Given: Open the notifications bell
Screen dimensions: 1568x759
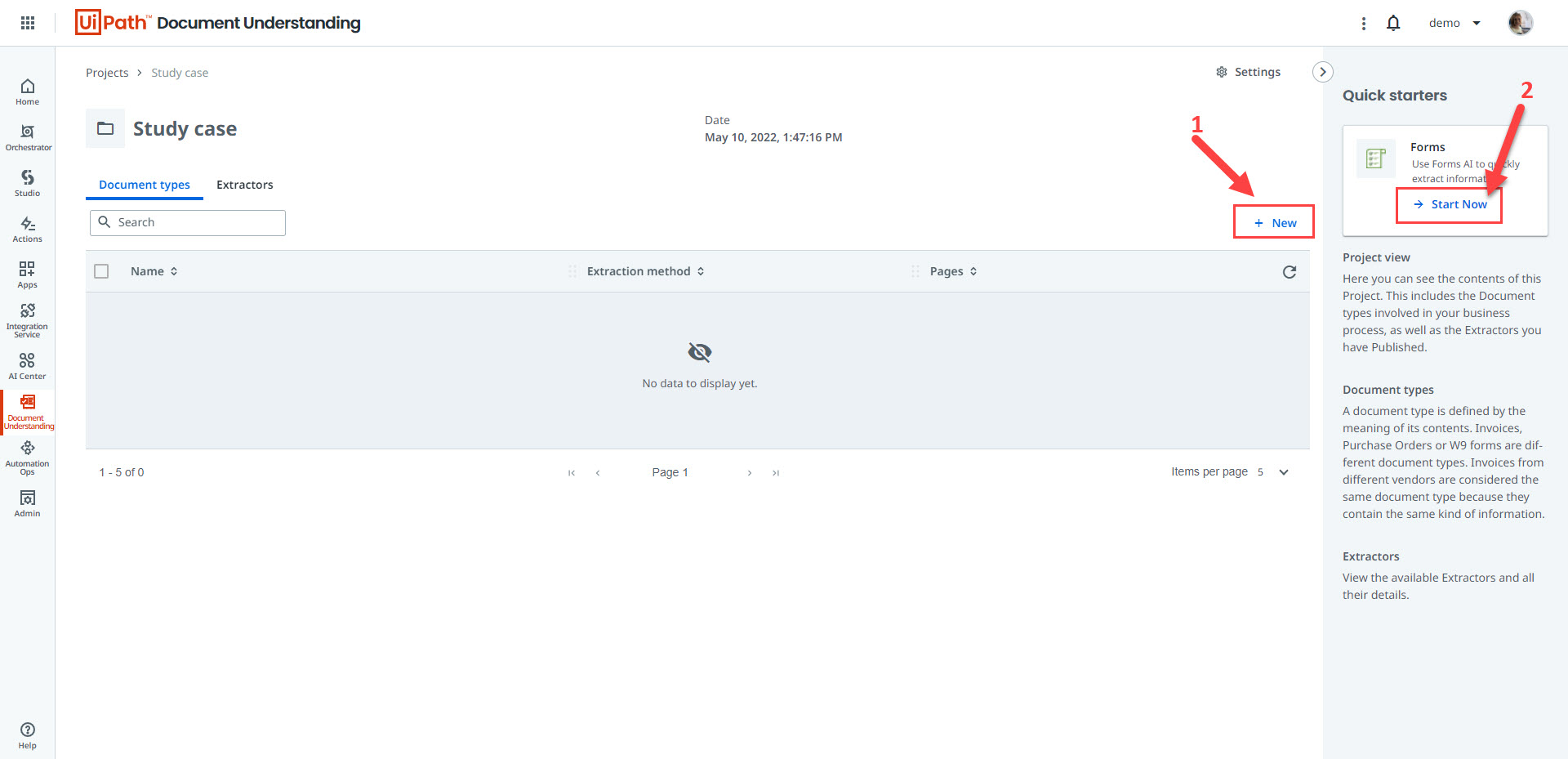Looking at the screenshot, I should pos(1393,23).
